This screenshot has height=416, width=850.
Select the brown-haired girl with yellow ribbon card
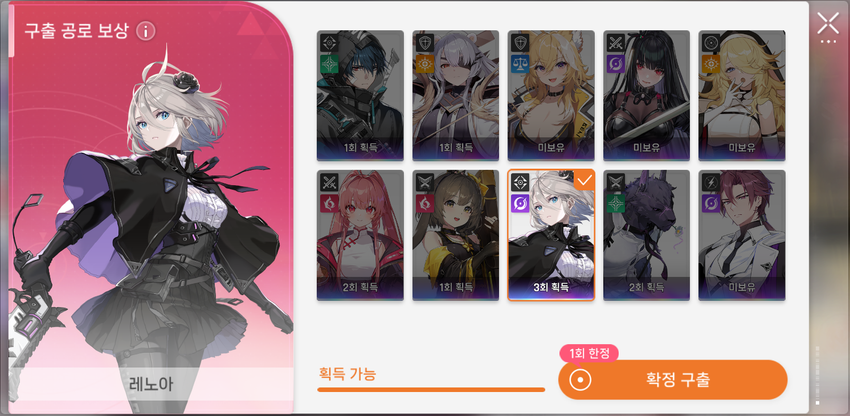tap(455, 235)
